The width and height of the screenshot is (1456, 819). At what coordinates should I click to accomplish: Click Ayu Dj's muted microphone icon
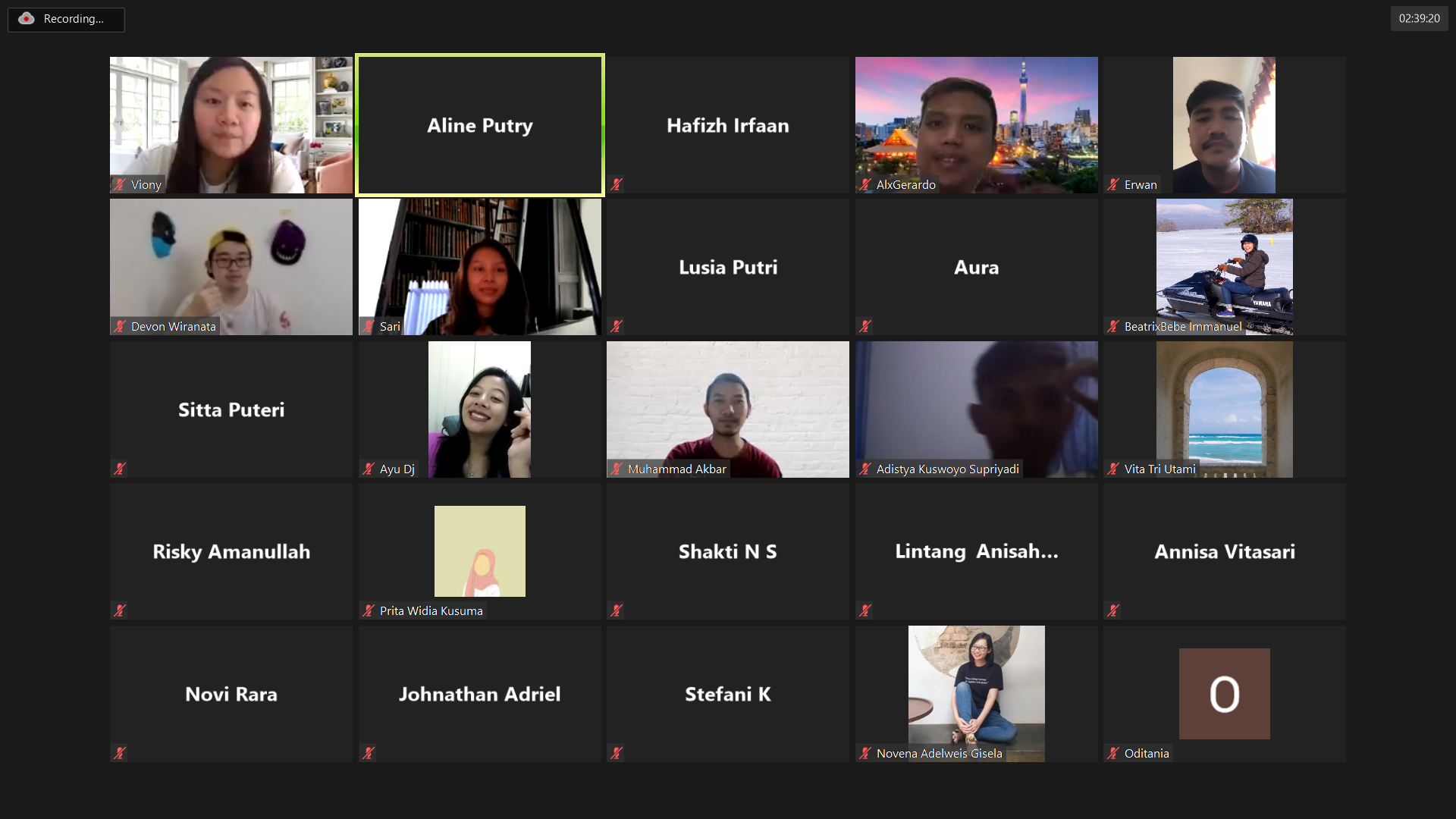(x=369, y=469)
